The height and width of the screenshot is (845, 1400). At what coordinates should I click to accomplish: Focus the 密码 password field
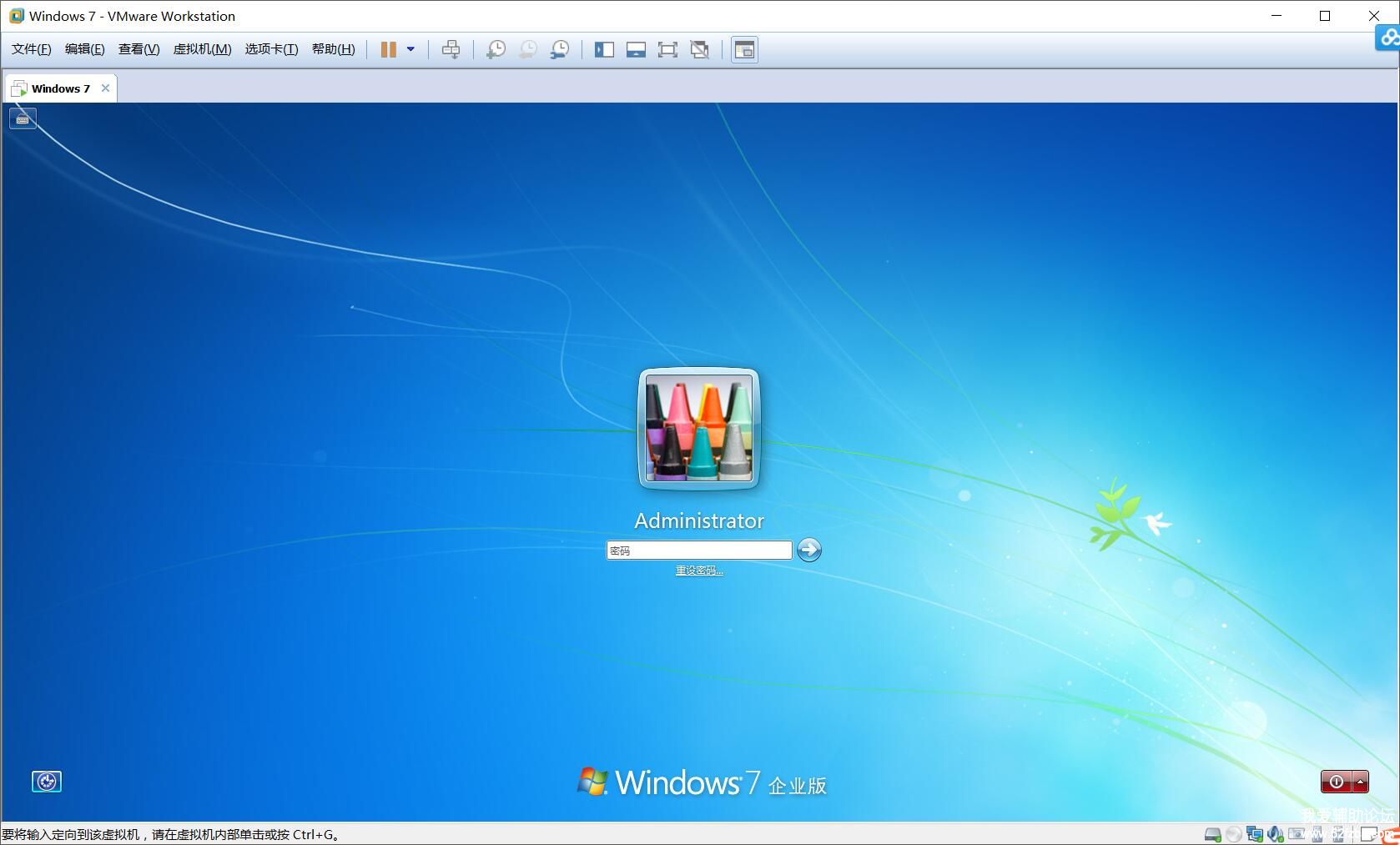tap(698, 550)
